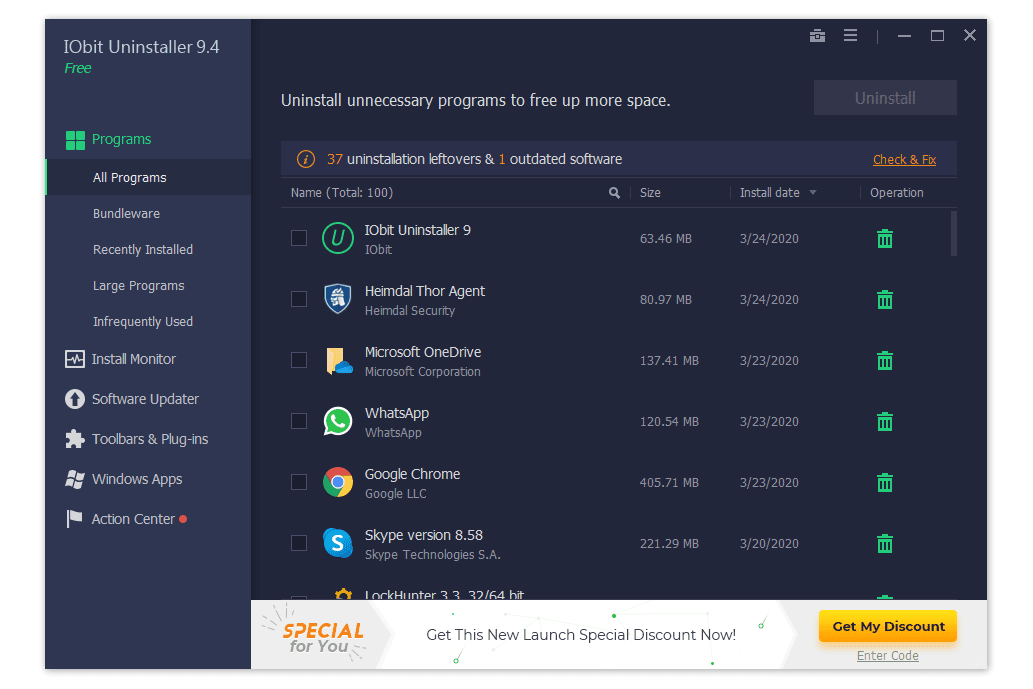Select the Skype version 8.58 checkbox
Screen dimensions: 1033x689
click(299, 543)
